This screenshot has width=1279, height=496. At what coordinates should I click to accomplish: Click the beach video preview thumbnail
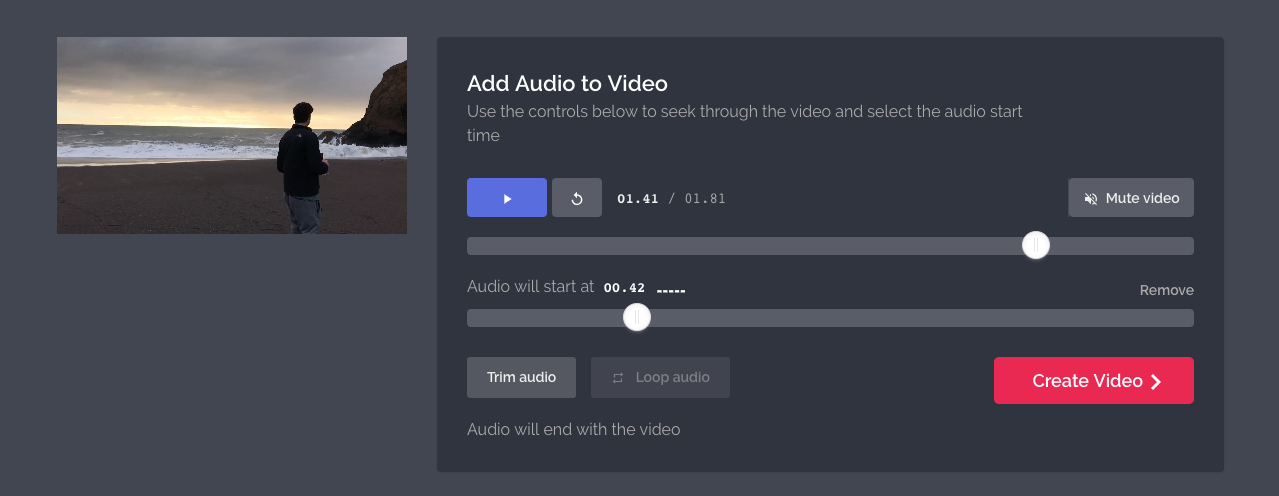coord(232,135)
